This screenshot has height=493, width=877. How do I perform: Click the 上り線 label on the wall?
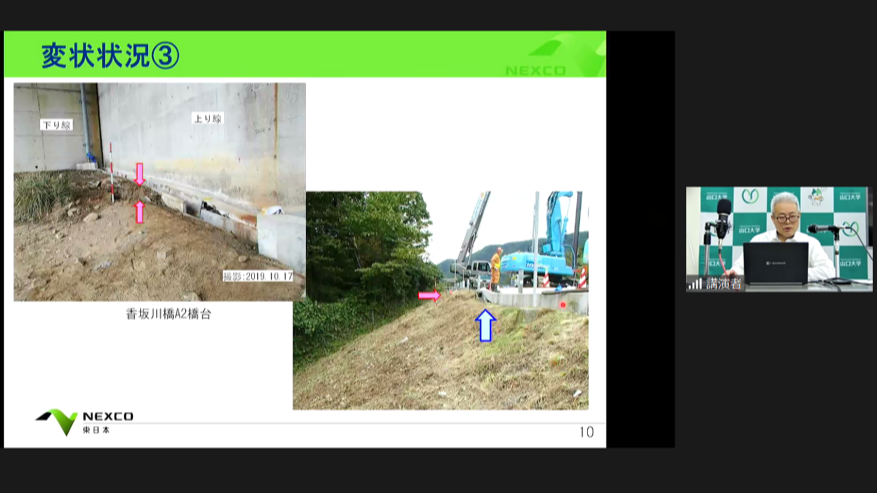click(x=207, y=118)
